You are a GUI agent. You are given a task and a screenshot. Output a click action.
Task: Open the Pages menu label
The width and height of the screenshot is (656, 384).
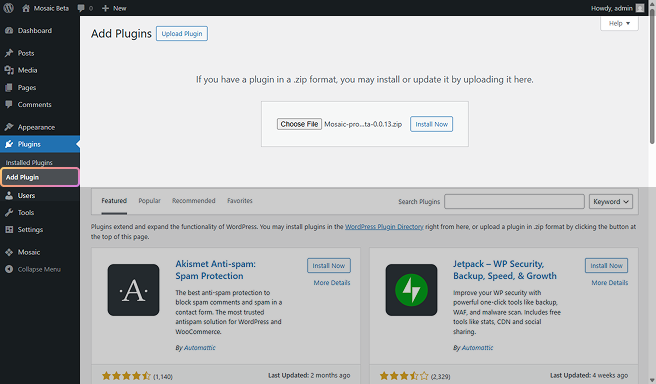(x=27, y=87)
